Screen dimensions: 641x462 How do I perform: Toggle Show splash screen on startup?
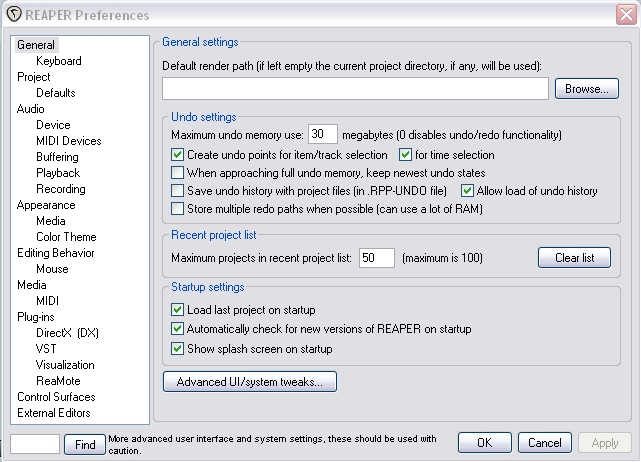click(179, 349)
